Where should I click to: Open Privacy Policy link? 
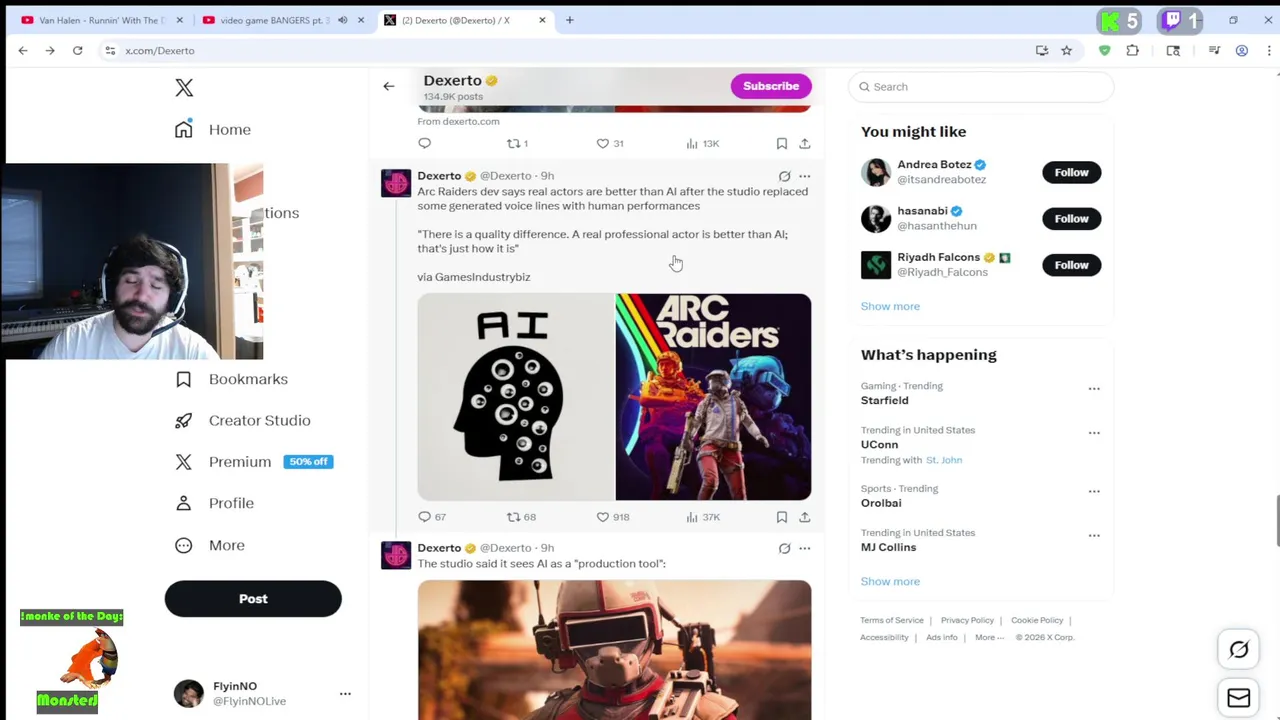pyautogui.click(x=967, y=620)
